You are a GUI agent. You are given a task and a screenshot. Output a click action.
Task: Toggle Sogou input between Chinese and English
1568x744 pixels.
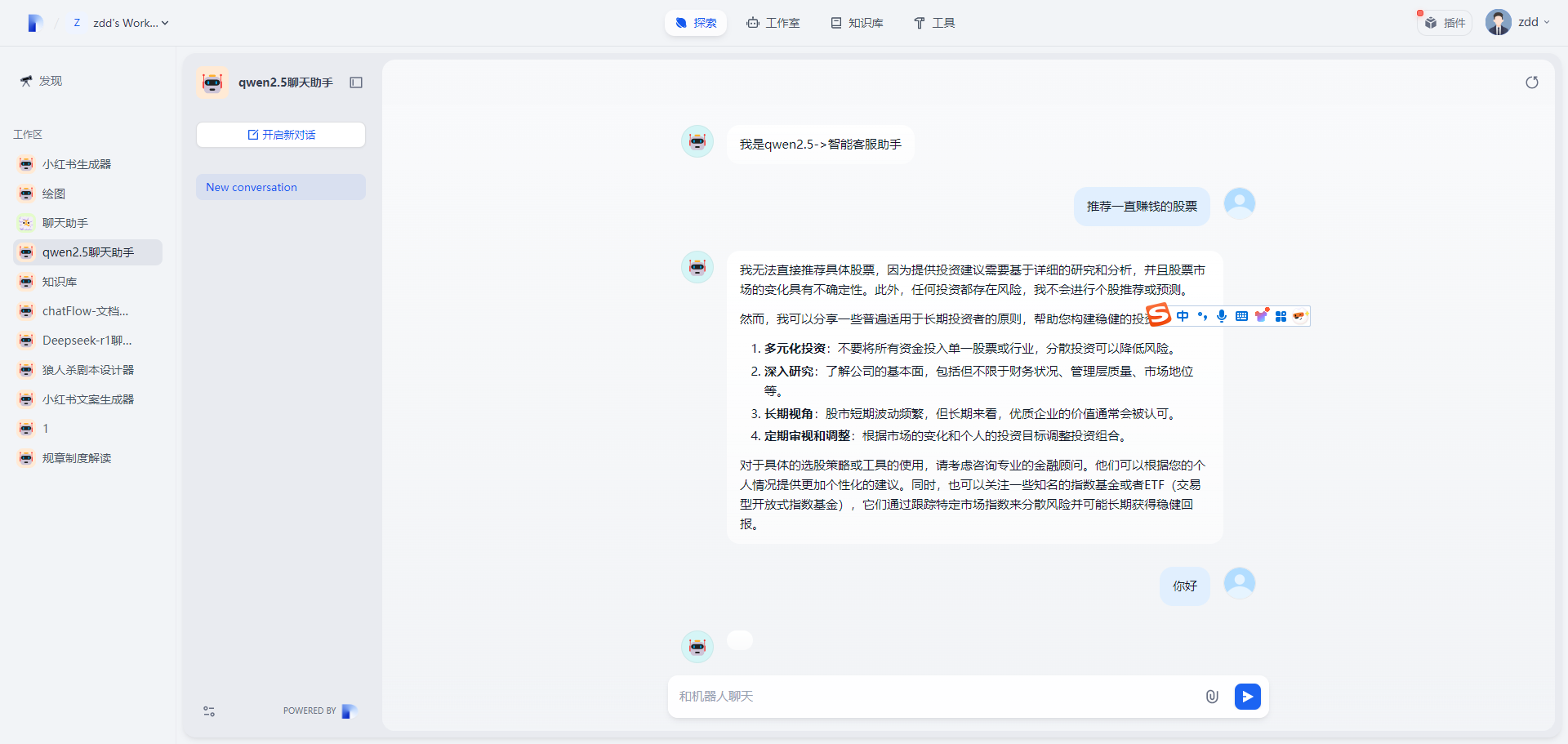[x=1183, y=316]
